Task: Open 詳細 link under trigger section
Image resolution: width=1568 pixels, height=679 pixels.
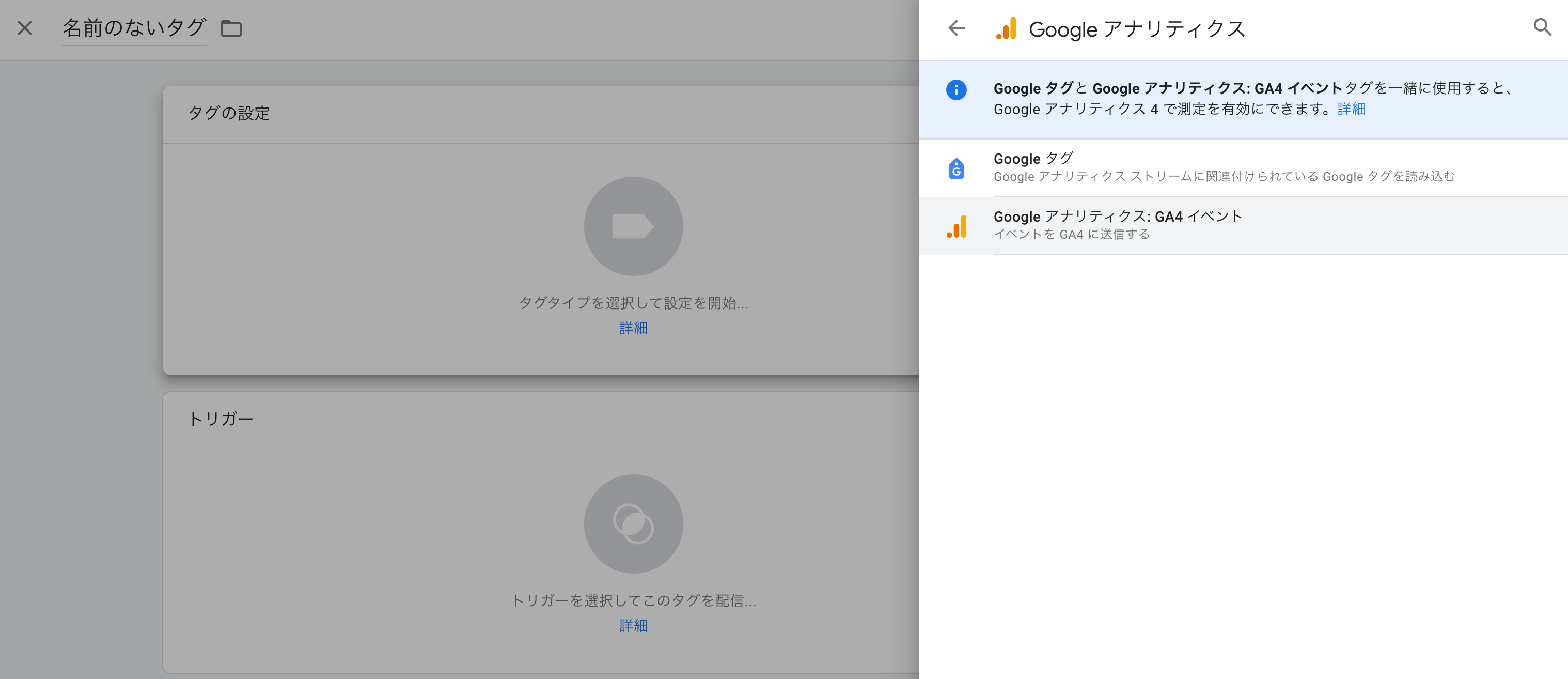Action: pyautogui.click(x=633, y=625)
